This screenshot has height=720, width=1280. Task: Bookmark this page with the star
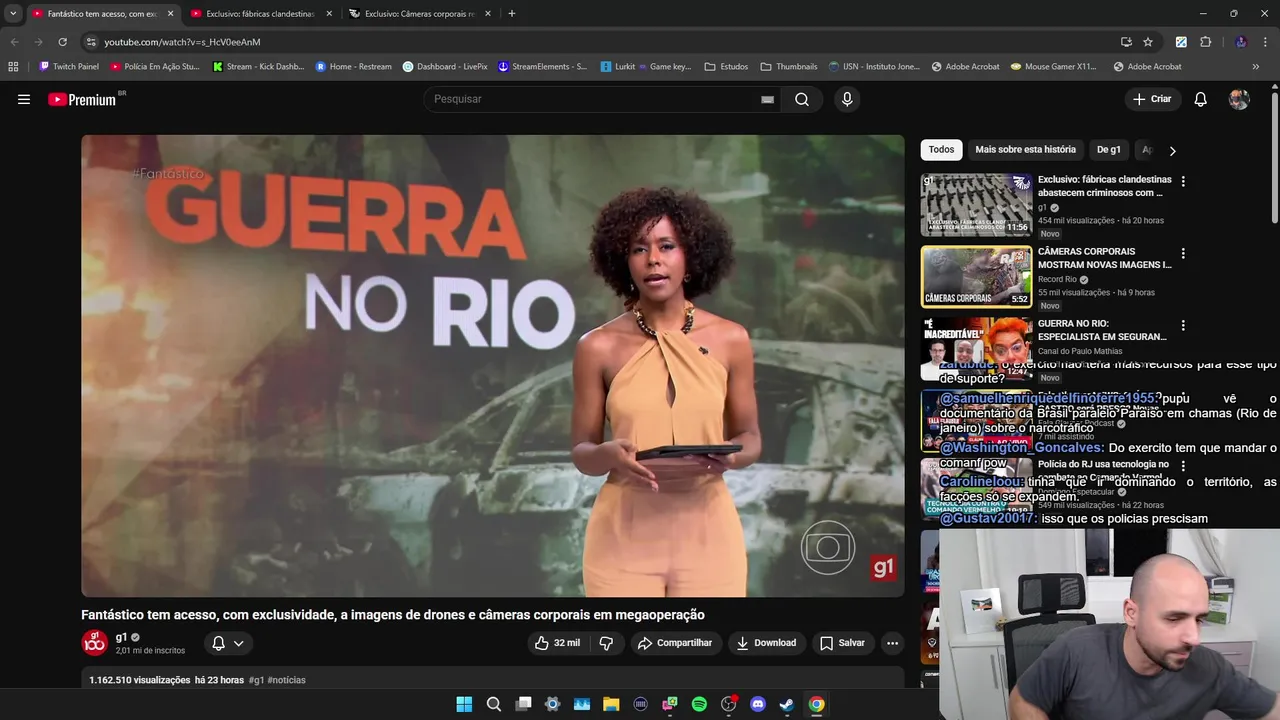click(x=1148, y=42)
